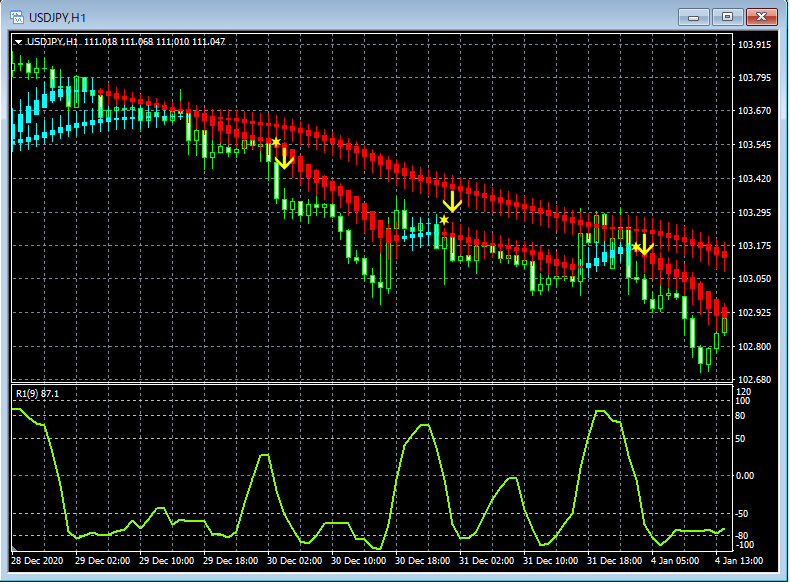Click the 29 Dec 18:00 time label
790x582 pixels.
coord(230,561)
